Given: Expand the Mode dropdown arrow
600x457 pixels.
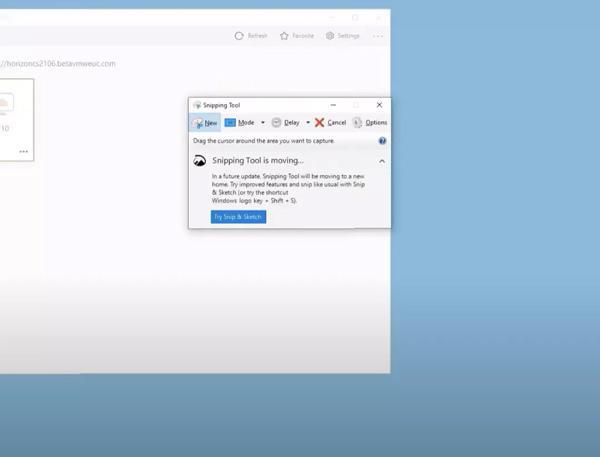Looking at the screenshot, I should [x=263, y=122].
